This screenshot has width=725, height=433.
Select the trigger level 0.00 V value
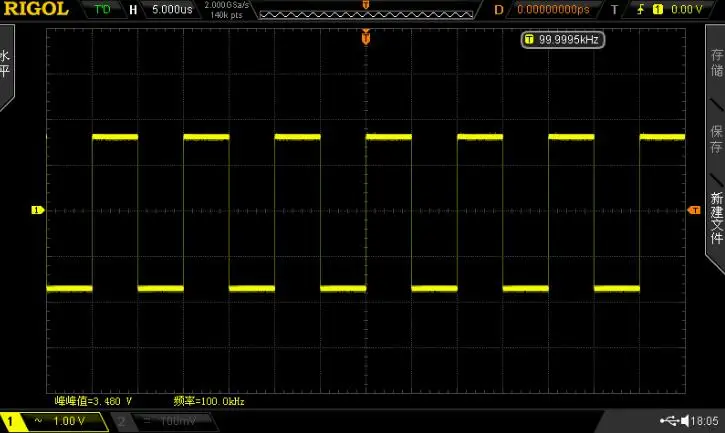(x=687, y=9)
